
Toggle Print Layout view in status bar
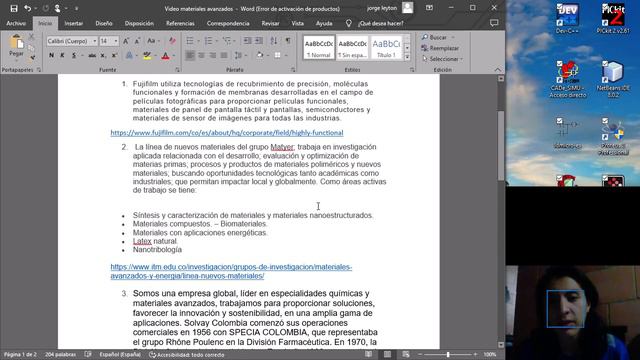click(x=387, y=354)
